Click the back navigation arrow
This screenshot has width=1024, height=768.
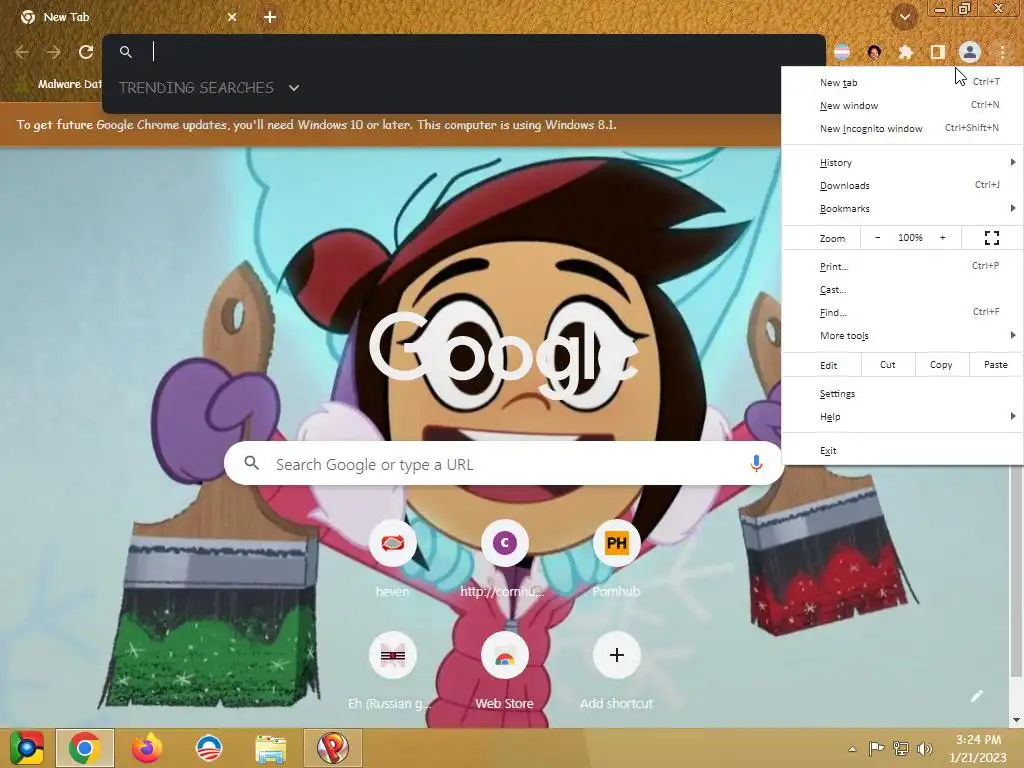(22, 52)
